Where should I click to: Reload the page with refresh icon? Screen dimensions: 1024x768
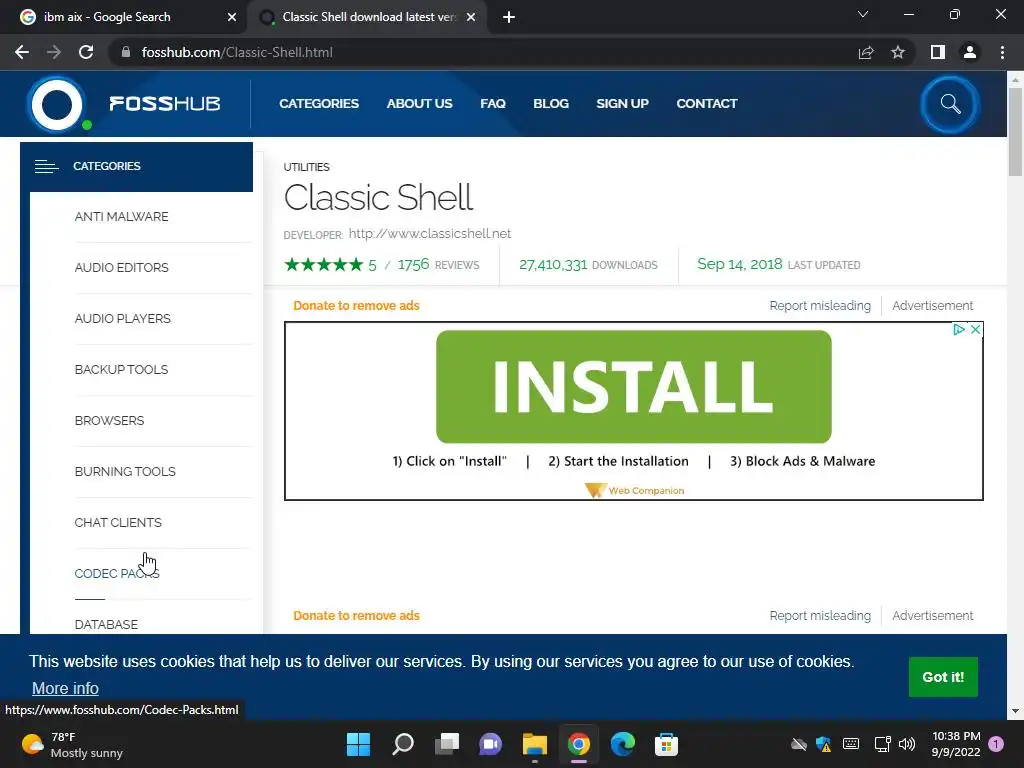[86, 52]
